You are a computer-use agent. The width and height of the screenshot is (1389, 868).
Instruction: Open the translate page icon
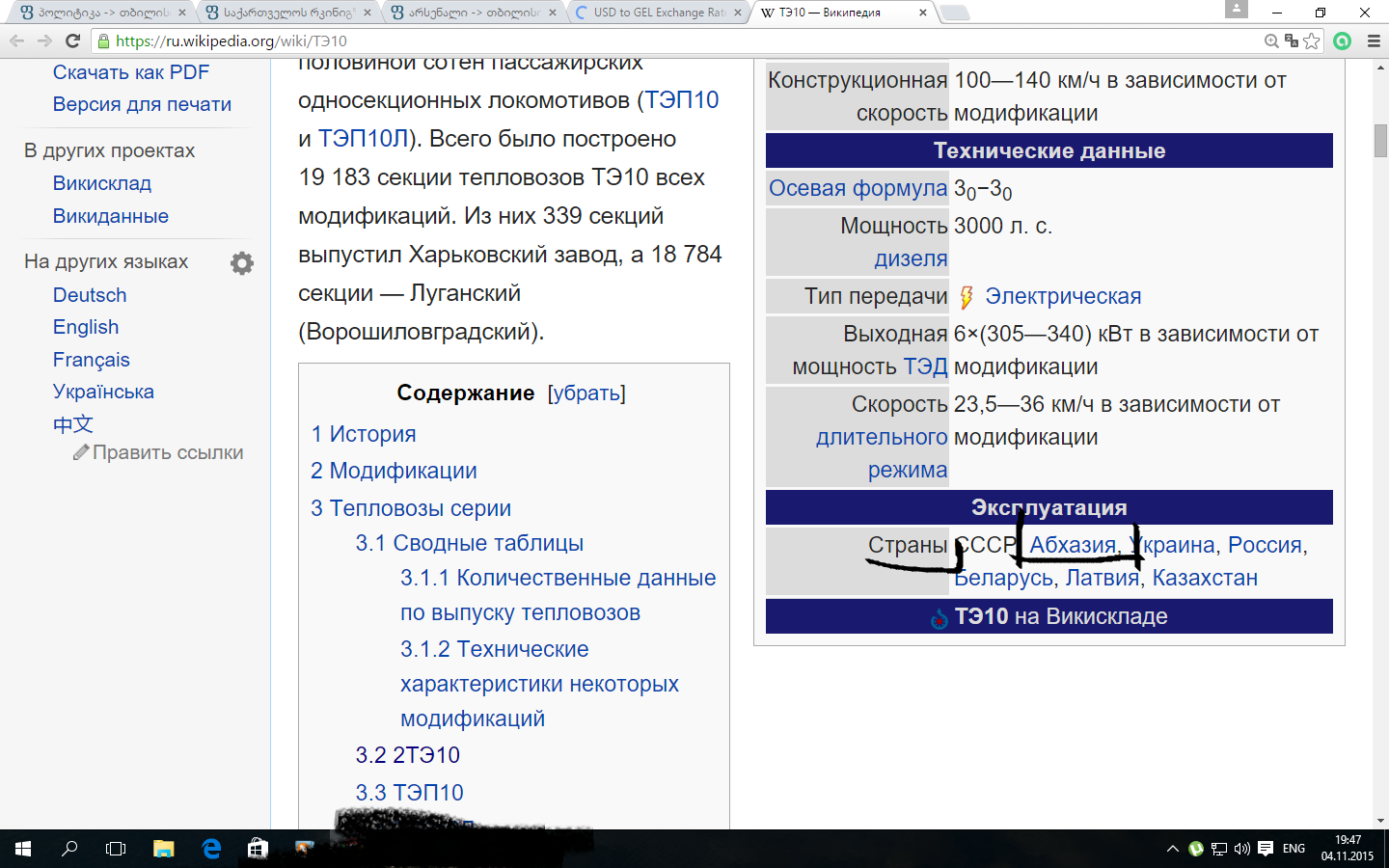click(1292, 41)
